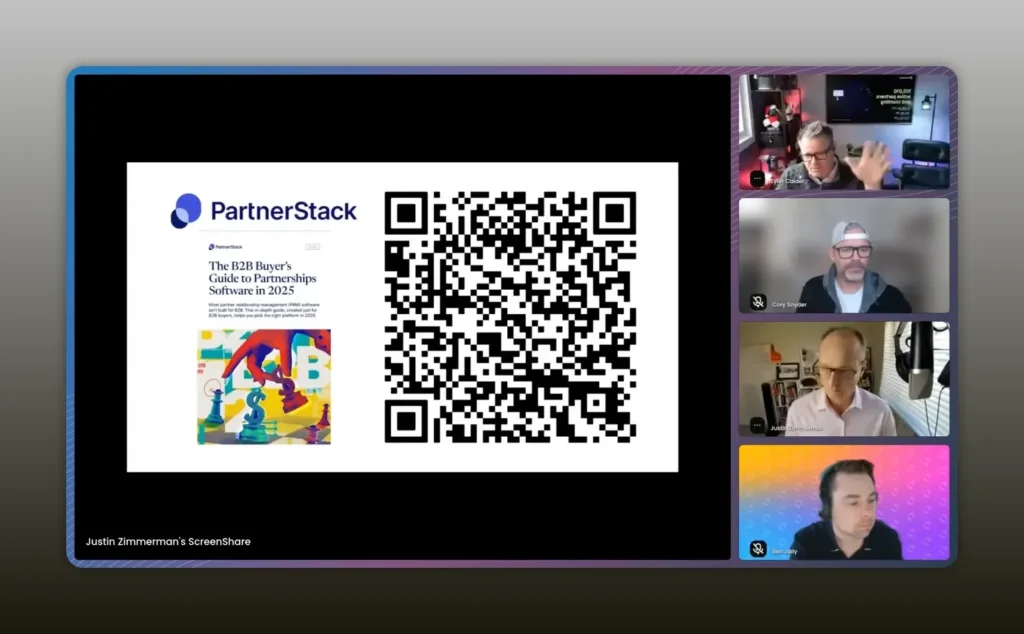This screenshot has height=634, width=1024.
Task: Click the PartnerStack wordmark text
Action: (283, 211)
